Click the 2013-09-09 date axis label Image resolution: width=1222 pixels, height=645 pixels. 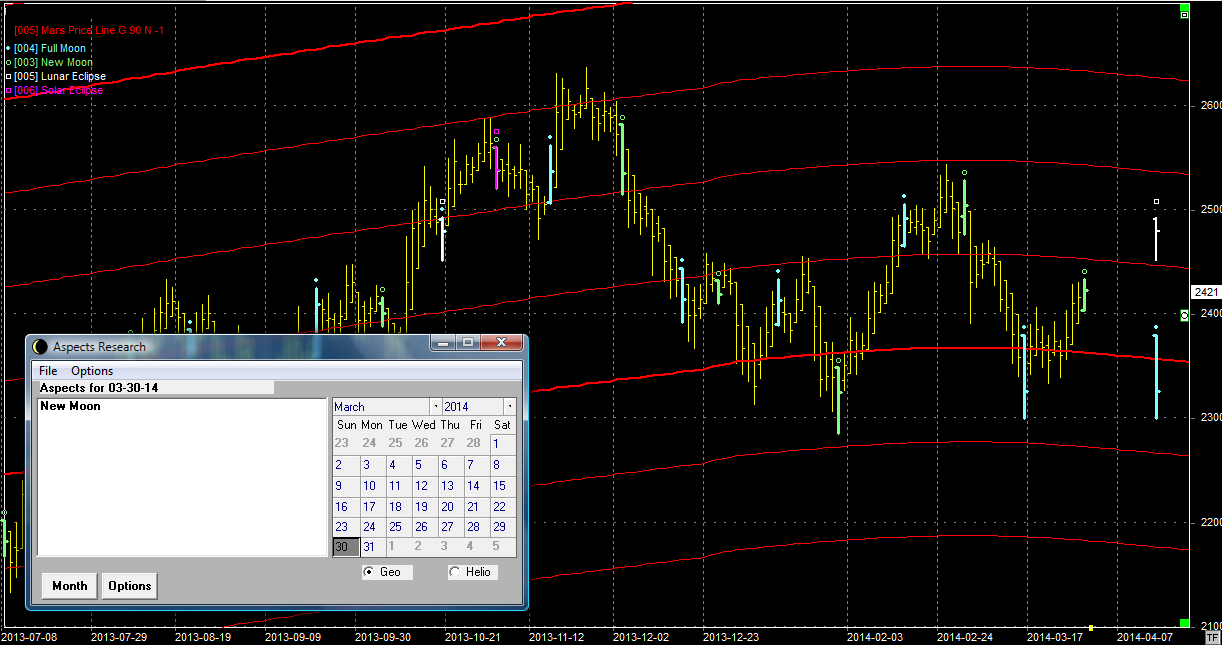pos(293,636)
